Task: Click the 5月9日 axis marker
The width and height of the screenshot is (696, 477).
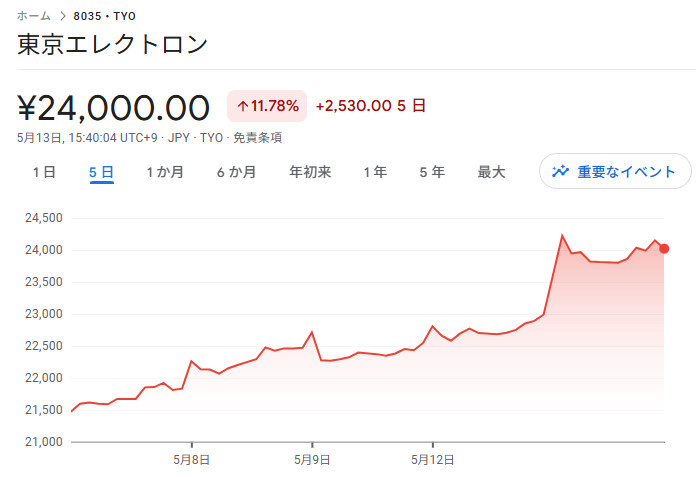Action: click(312, 460)
